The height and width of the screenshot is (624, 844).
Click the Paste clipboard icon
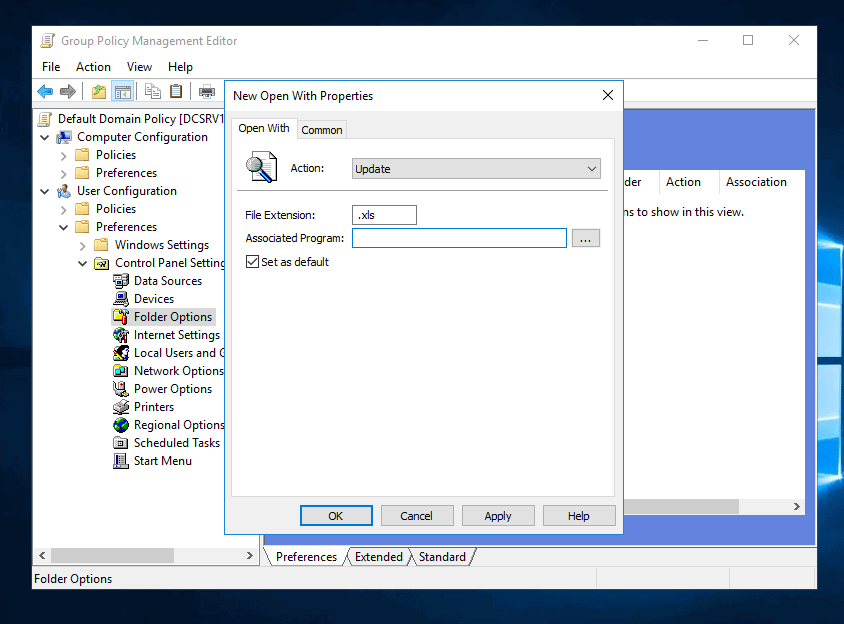tap(176, 92)
